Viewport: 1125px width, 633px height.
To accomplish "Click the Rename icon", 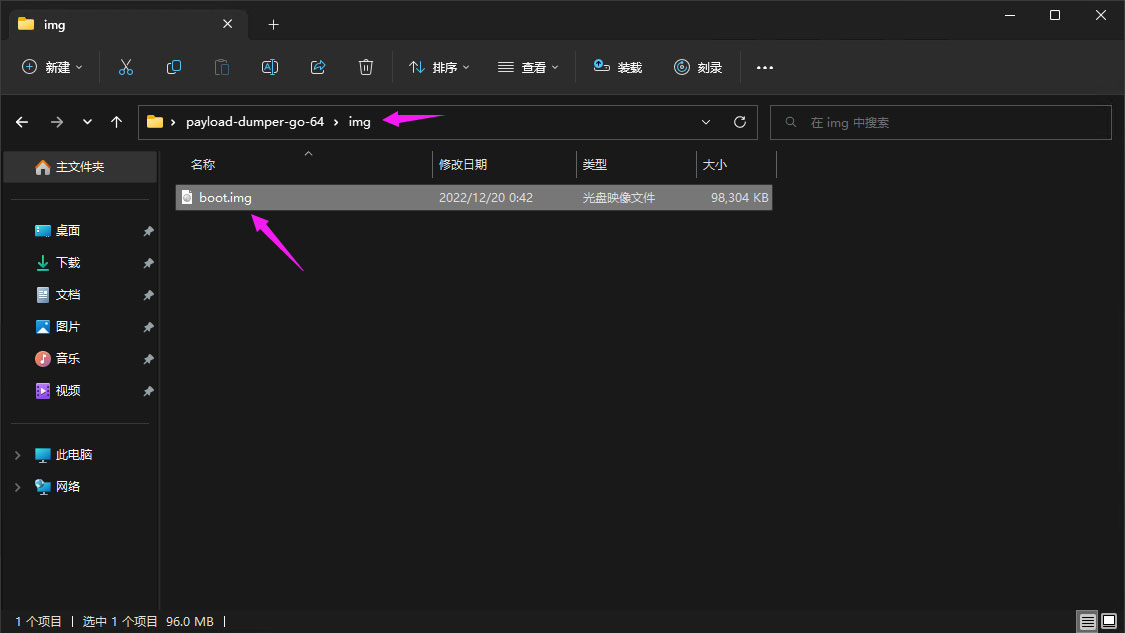I will click(270, 67).
